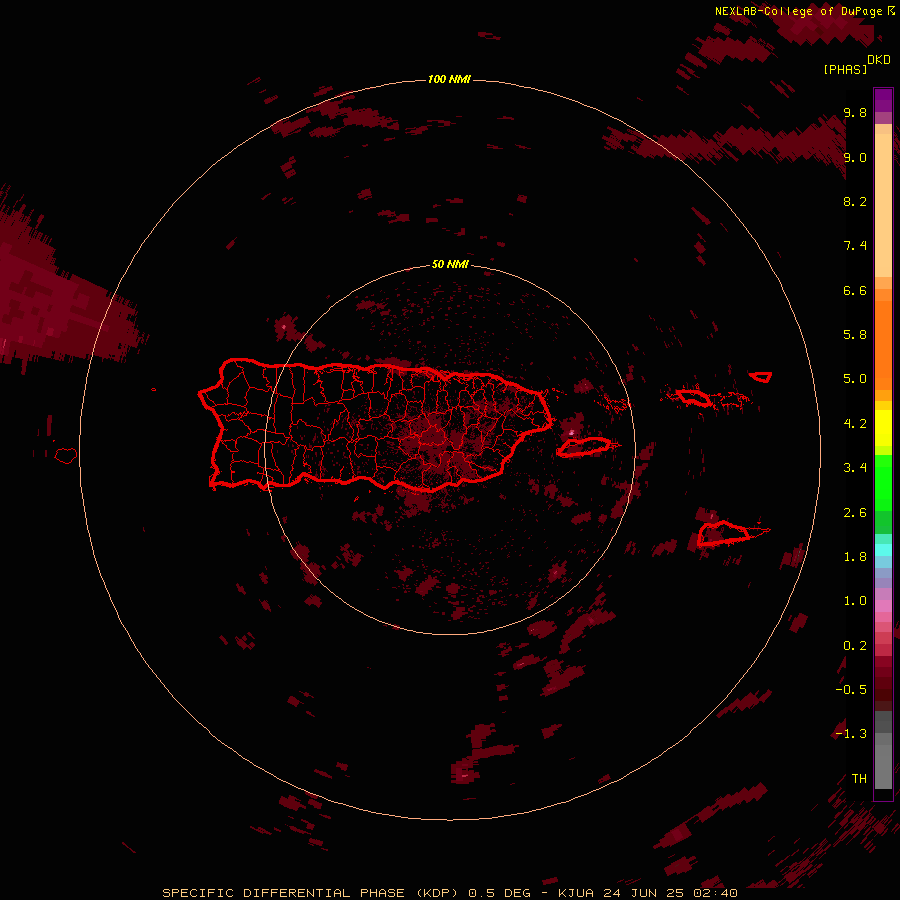
Task: Click the 1.0 value on the color scale
Action: [855, 601]
